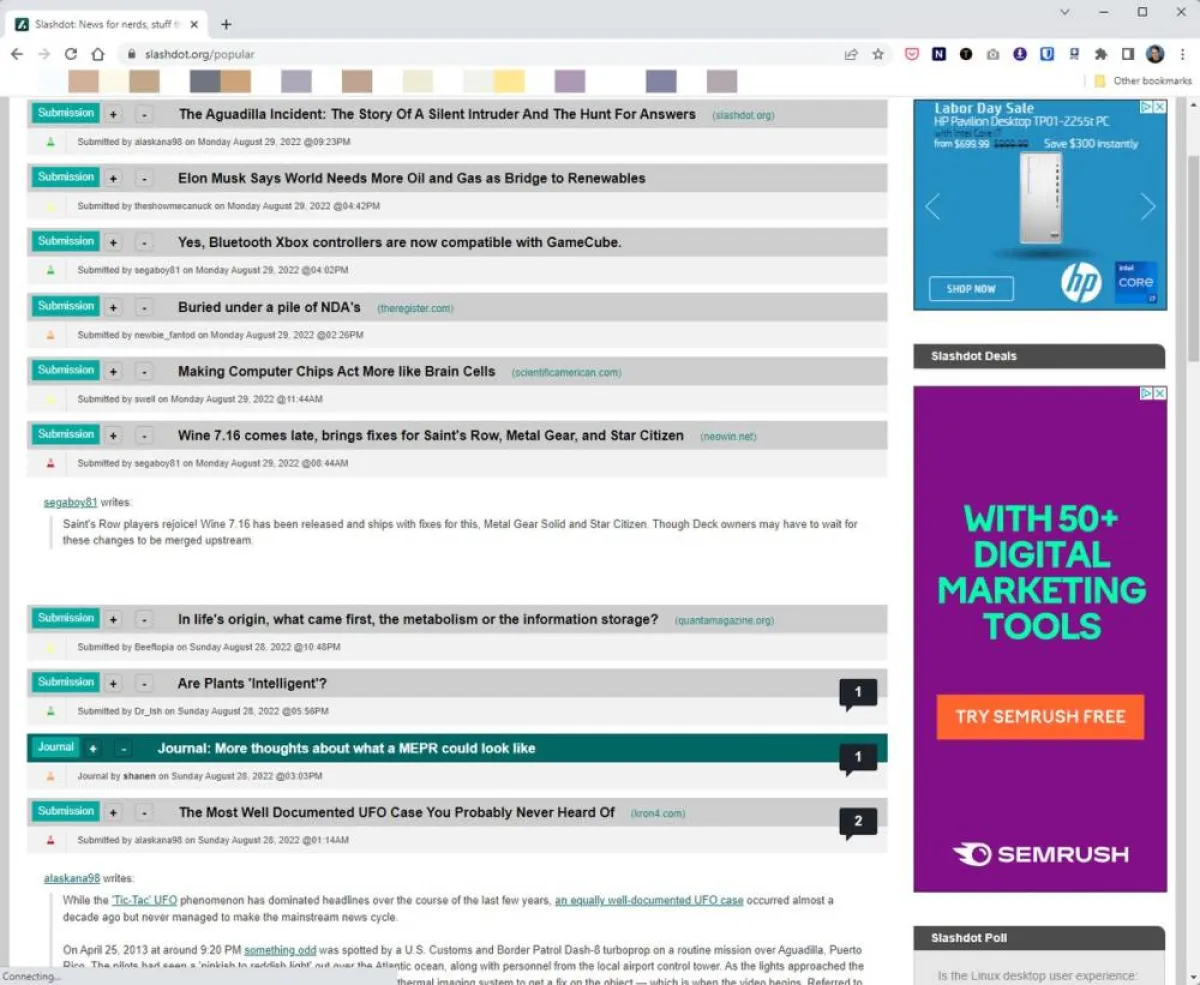Expand the tab search chevron
1200x985 pixels.
1065,12
